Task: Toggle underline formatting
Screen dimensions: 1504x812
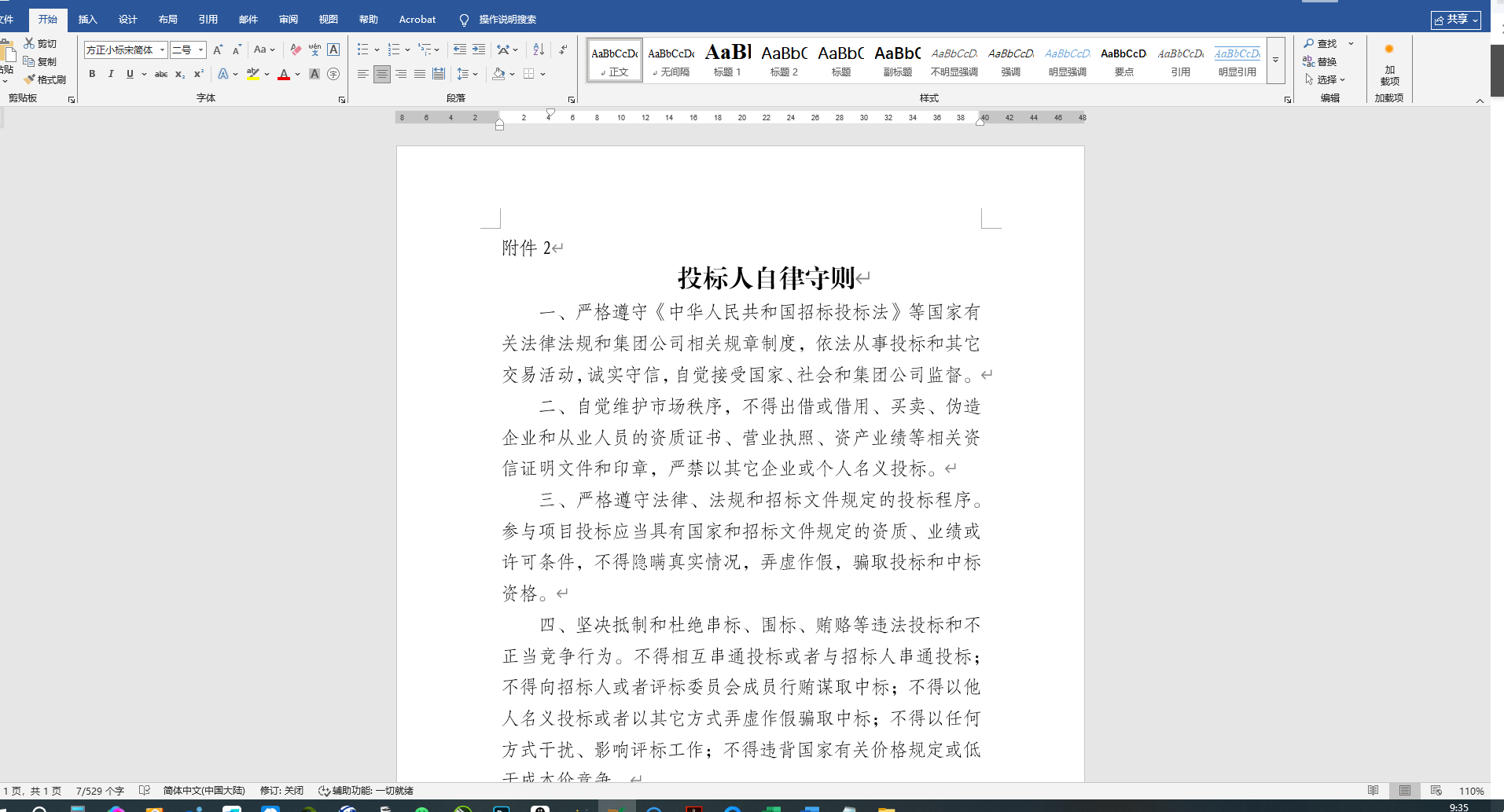Action: pyautogui.click(x=130, y=74)
